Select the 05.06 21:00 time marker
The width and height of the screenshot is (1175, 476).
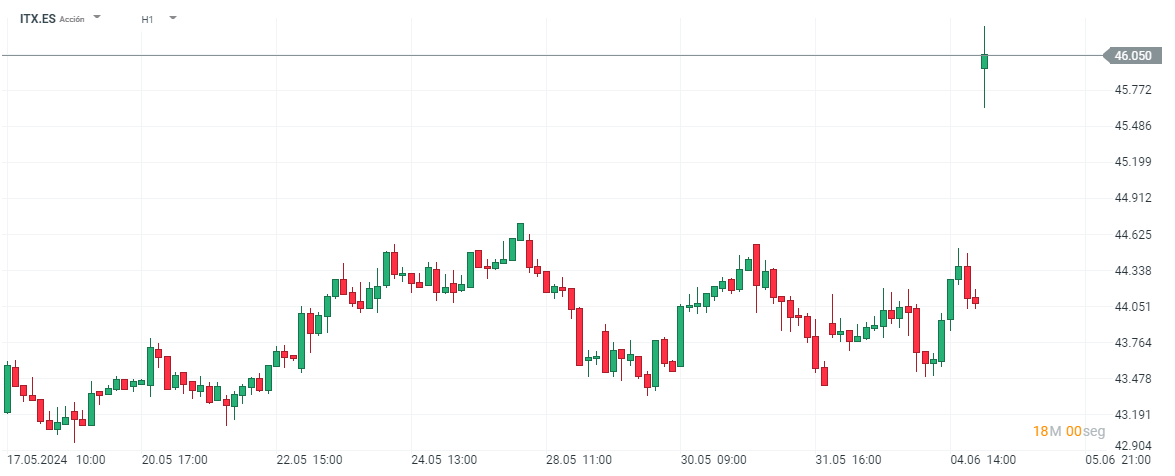[1118, 460]
